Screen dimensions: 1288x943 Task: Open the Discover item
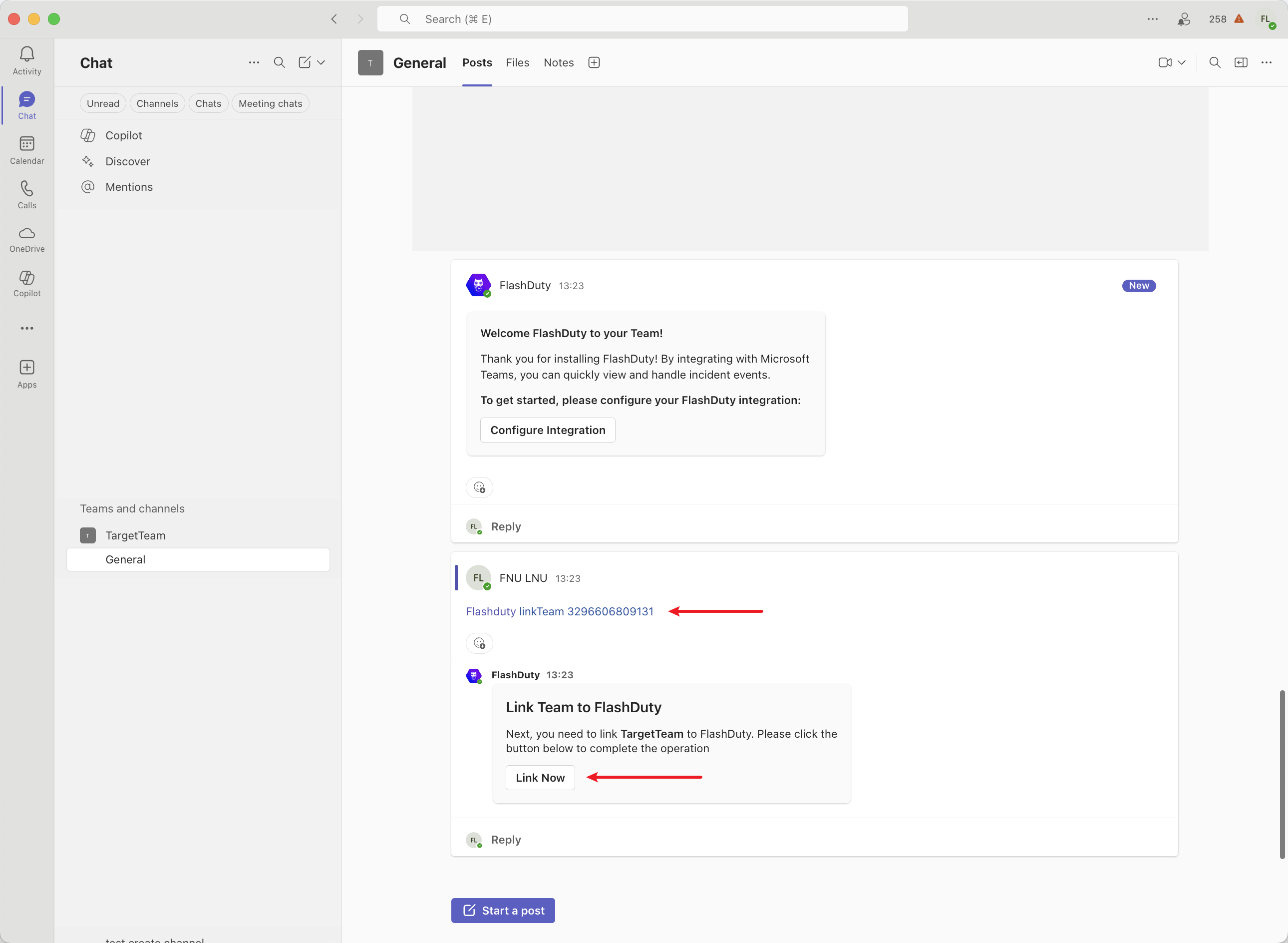(198, 161)
